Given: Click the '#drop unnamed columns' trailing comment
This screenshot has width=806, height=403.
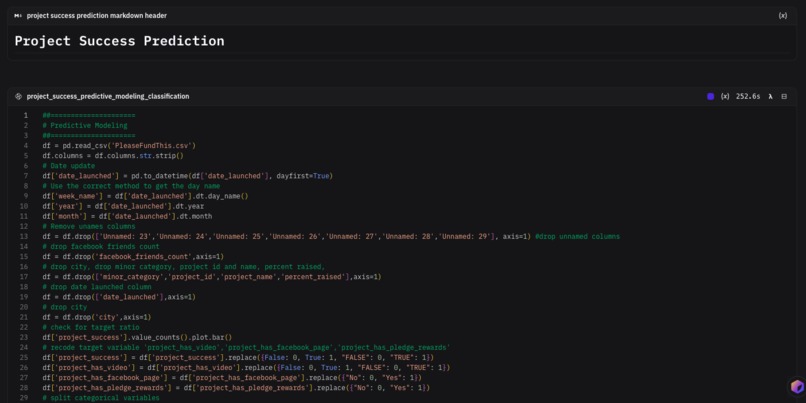Looking at the screenshot, I should (578, 236).
